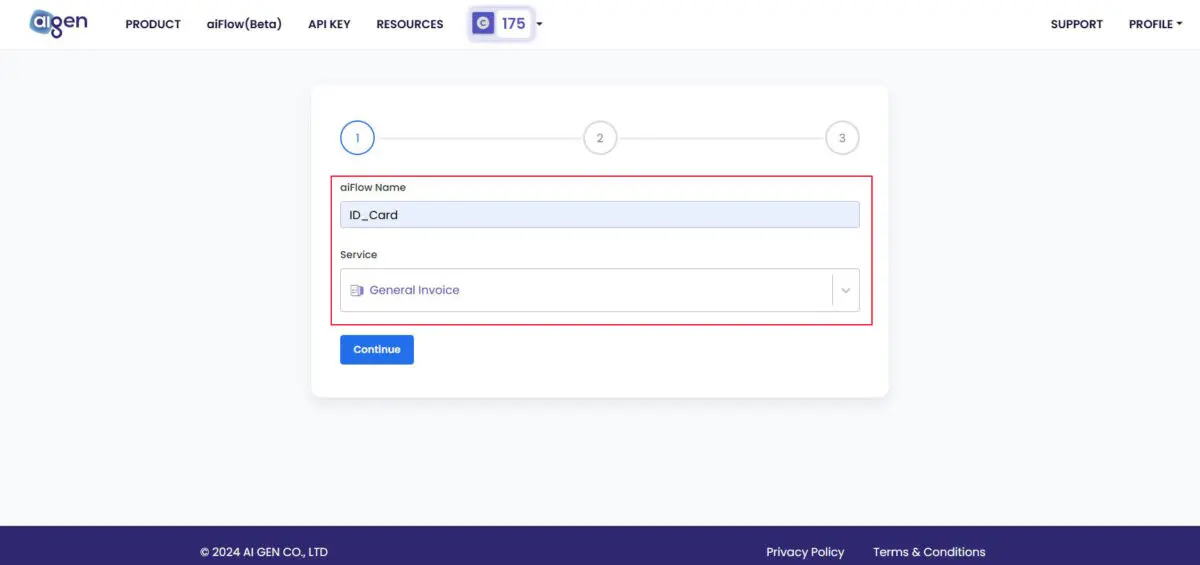
Task: Click the Continue button
Action: (x=377, y=349)
